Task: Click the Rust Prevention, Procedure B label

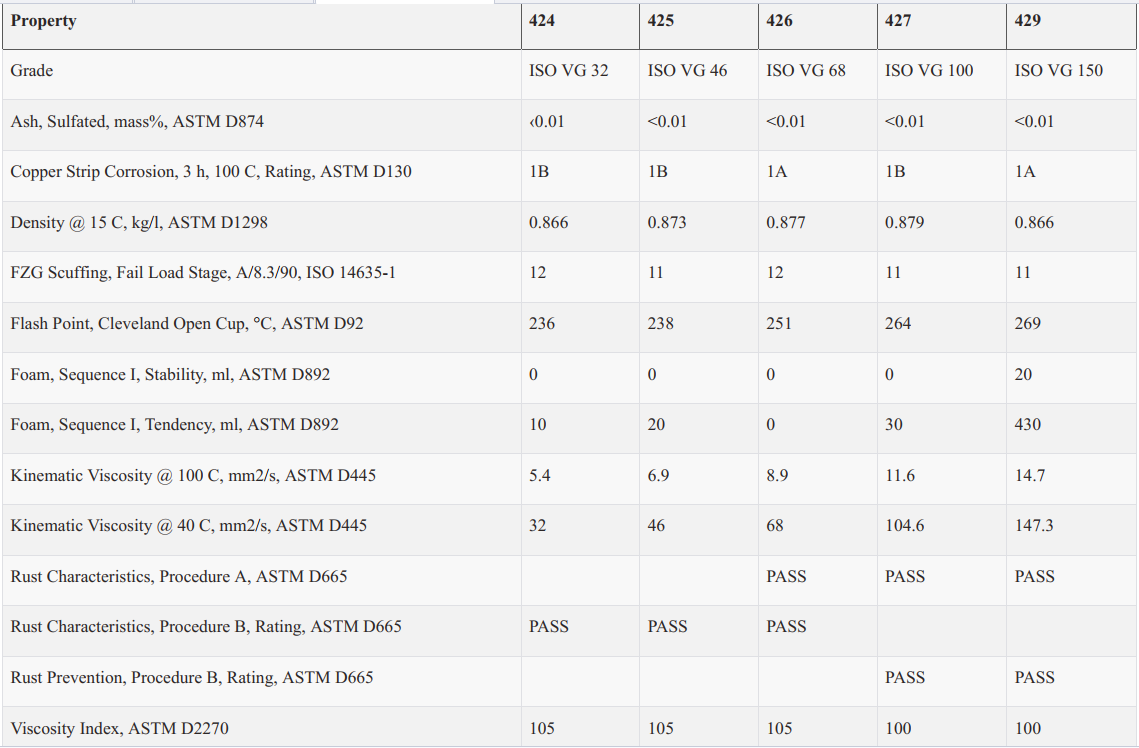Action: (192, 678)
